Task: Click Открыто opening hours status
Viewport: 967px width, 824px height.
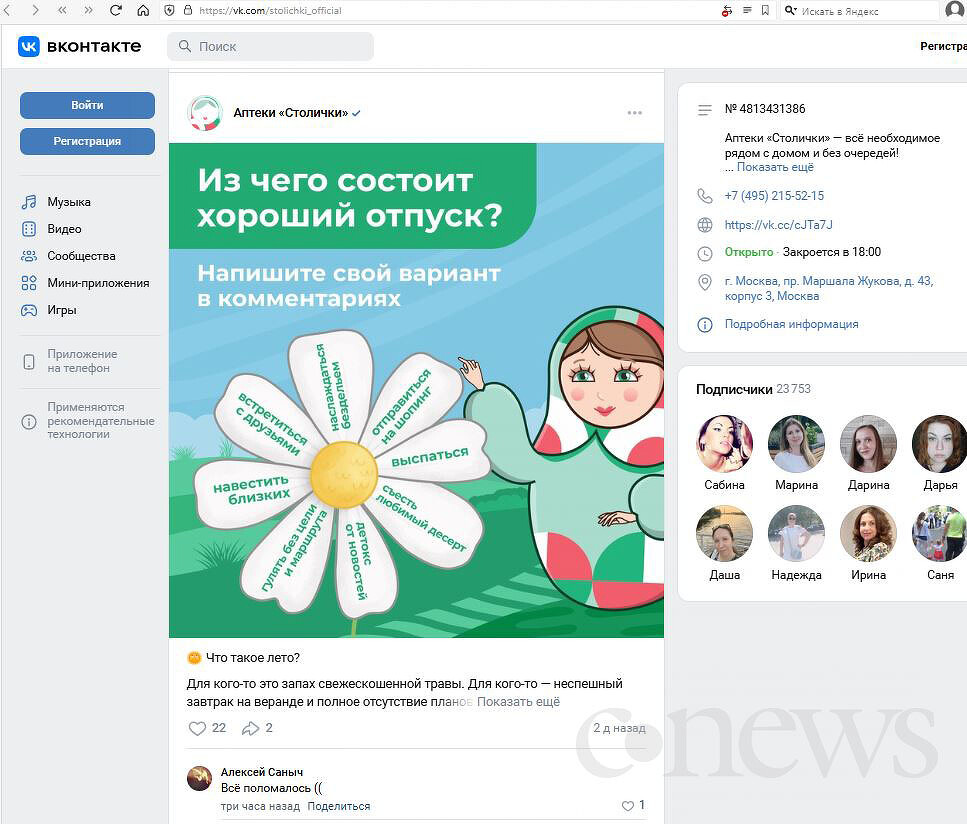Action: pyautogui.click(x=749, y=252)
